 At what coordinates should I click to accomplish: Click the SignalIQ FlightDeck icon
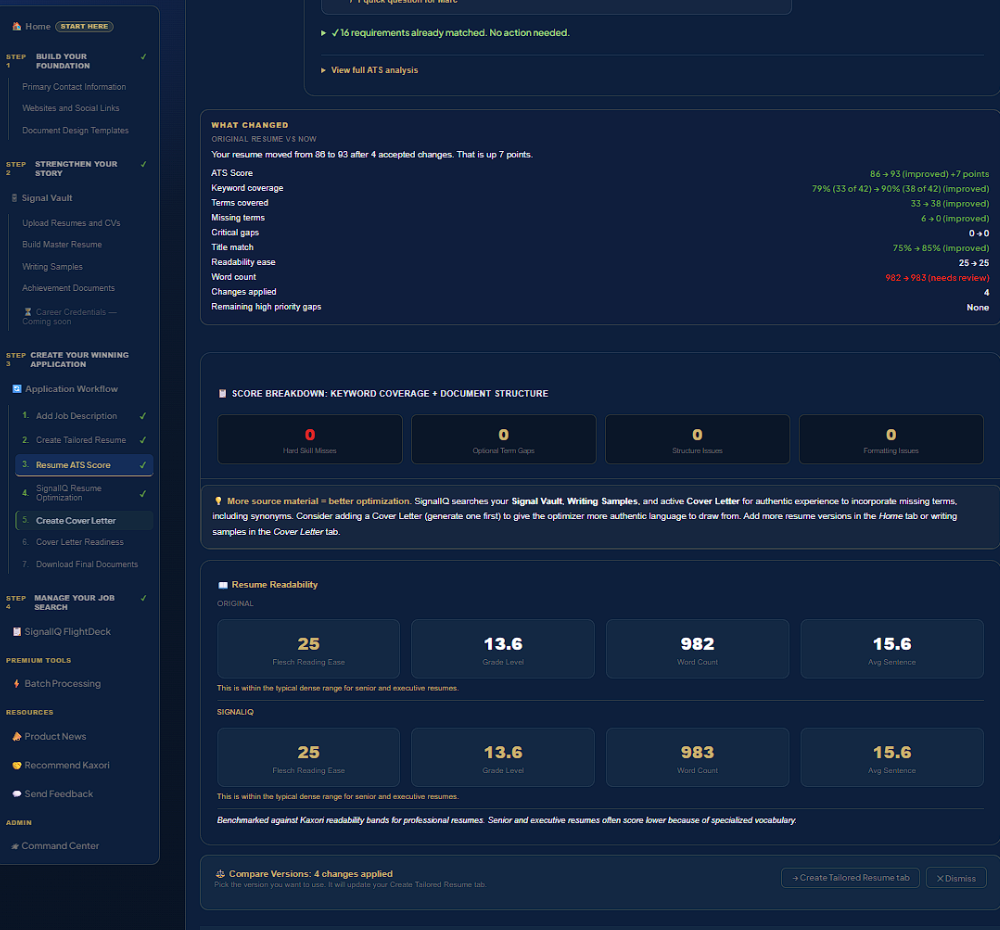tap(17, 632)
